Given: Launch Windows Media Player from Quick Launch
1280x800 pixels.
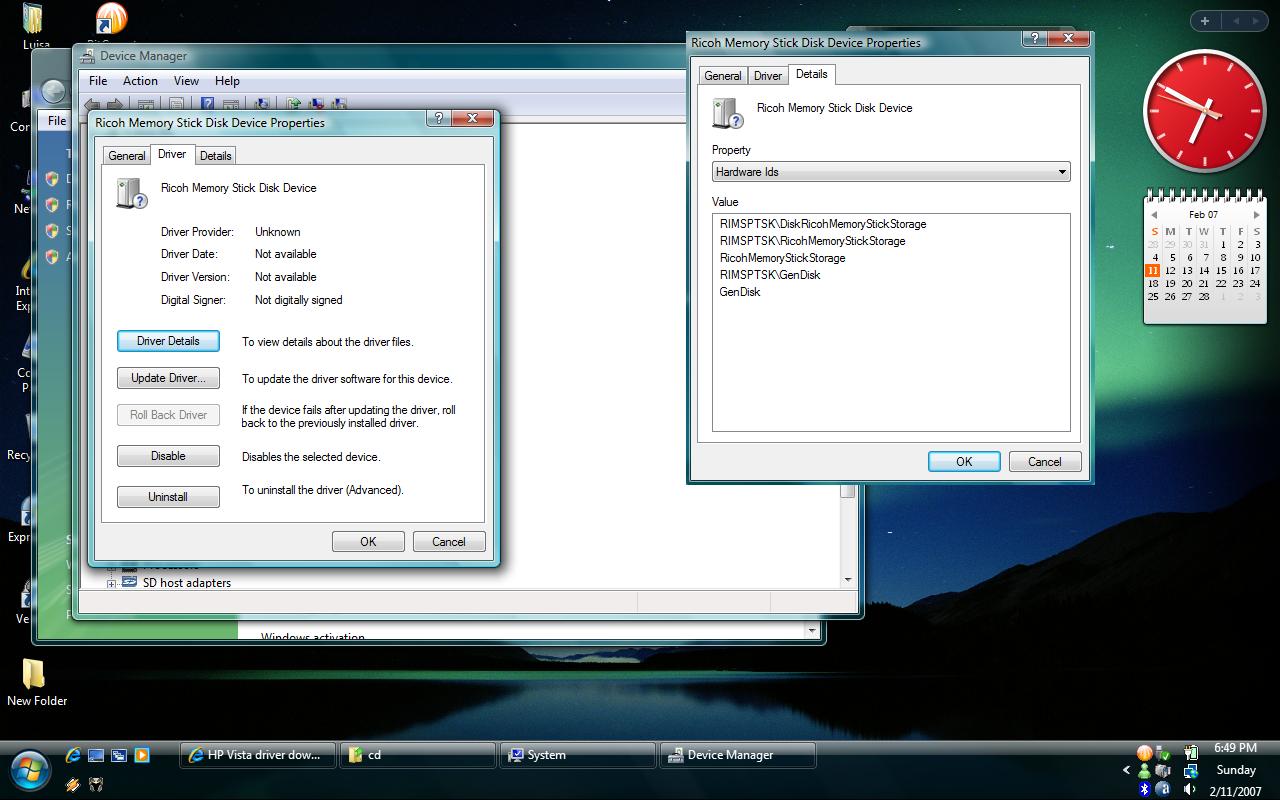Looking at the screenshot, I should [142, 755].
